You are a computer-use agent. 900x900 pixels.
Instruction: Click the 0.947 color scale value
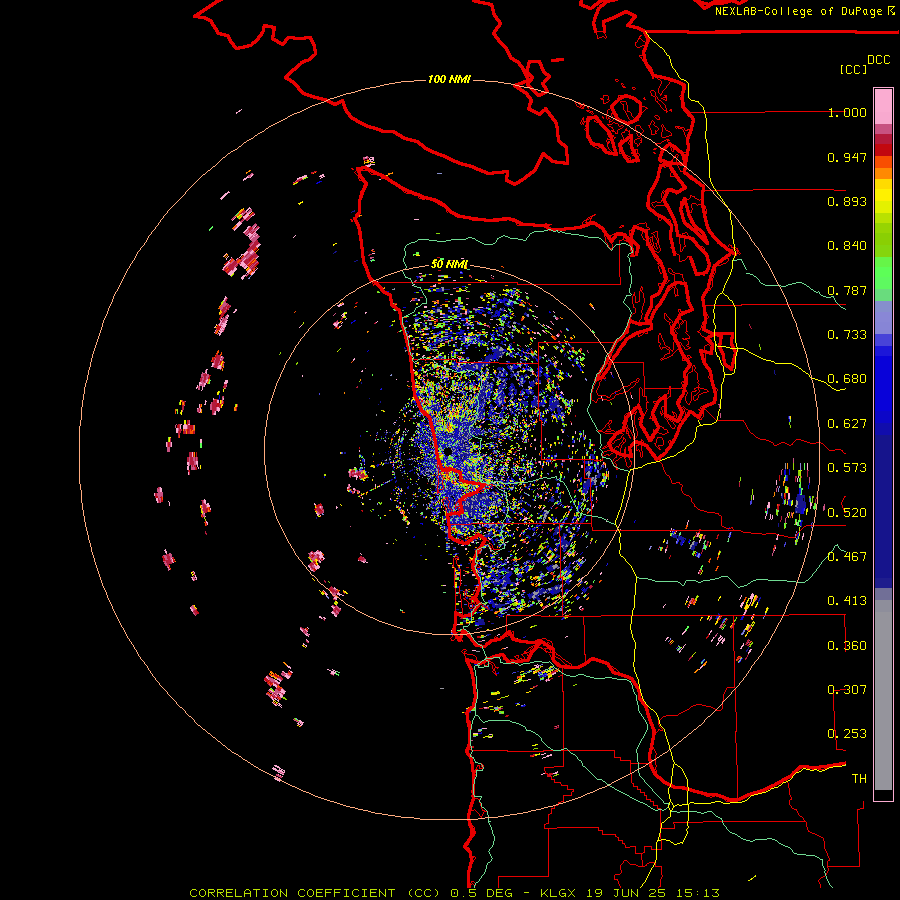point(847,157)
